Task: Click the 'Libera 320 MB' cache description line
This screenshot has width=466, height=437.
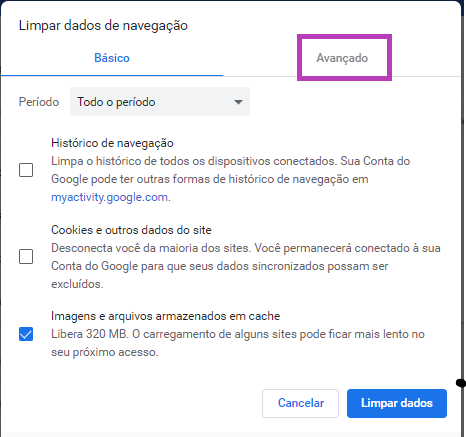Action: [x=238, y=334]
